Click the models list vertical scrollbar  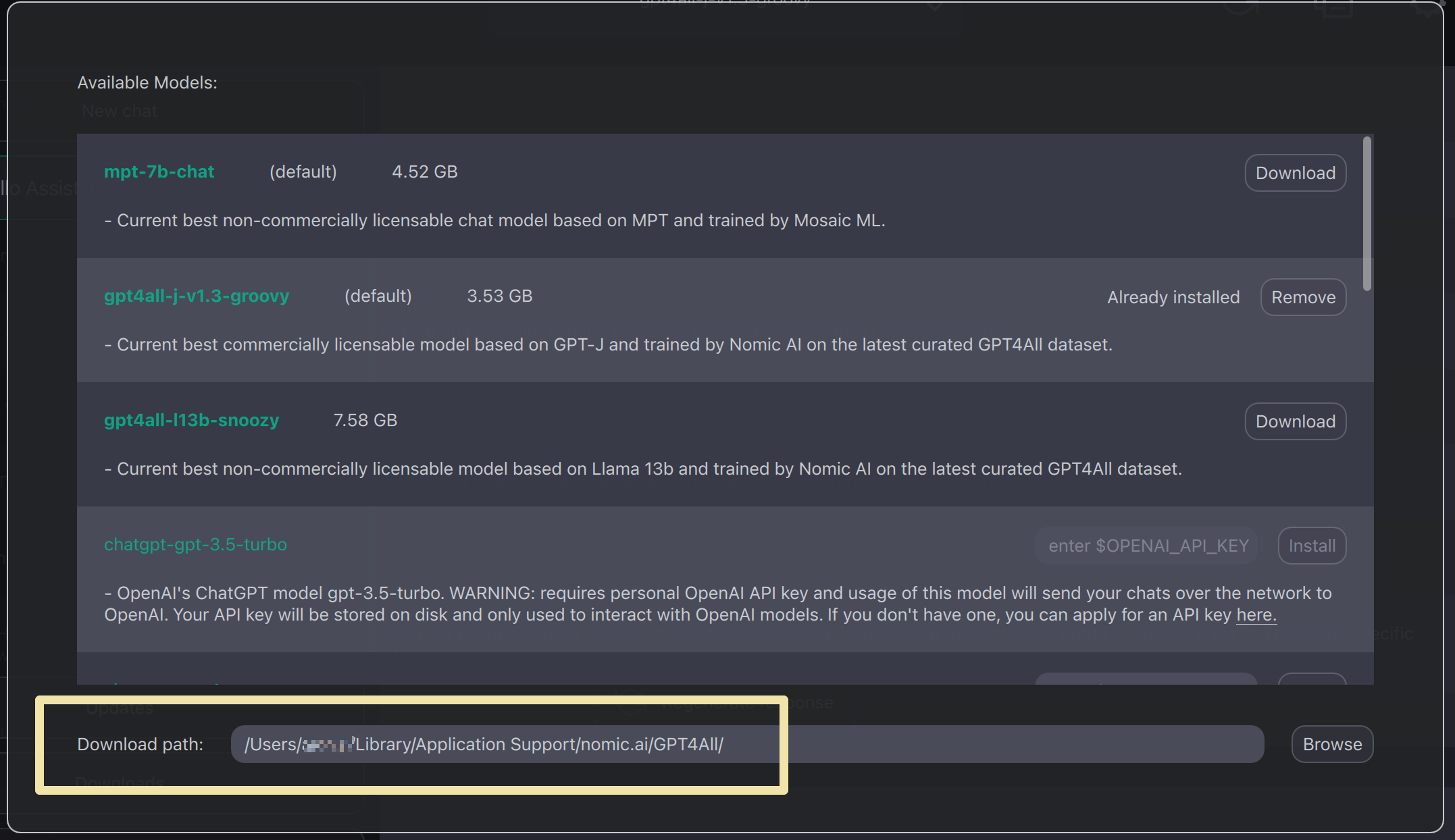(1367, 213)
